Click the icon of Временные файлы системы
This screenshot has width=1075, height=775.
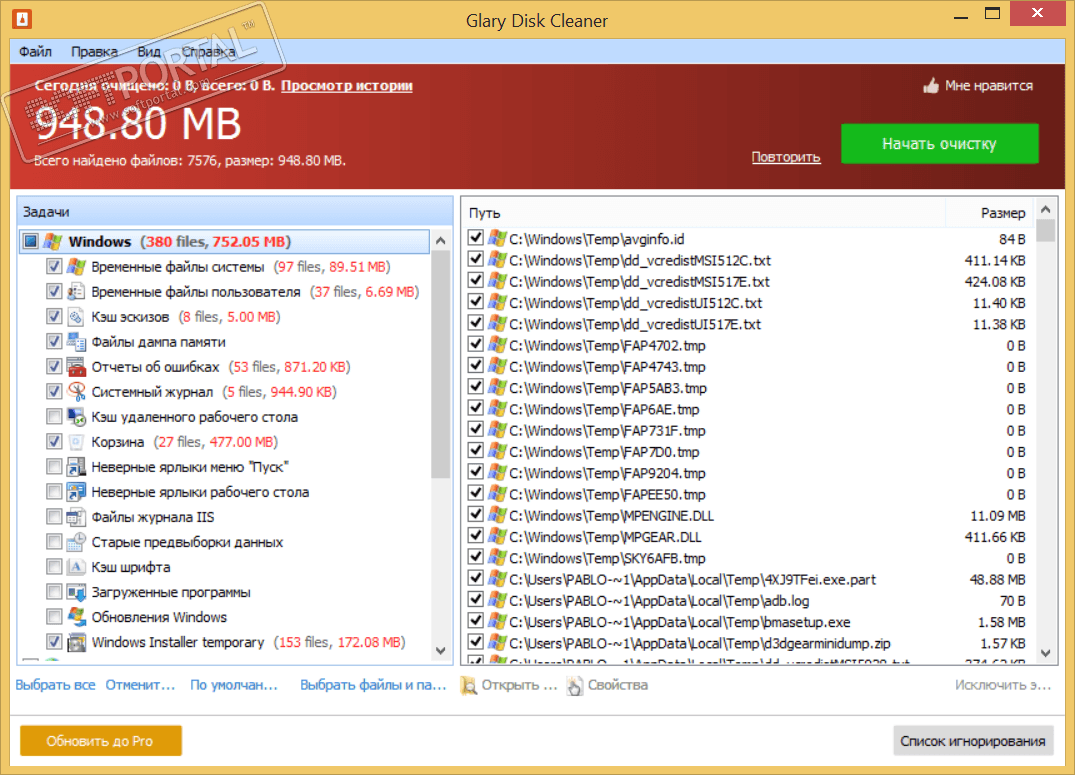pos(76,267)
